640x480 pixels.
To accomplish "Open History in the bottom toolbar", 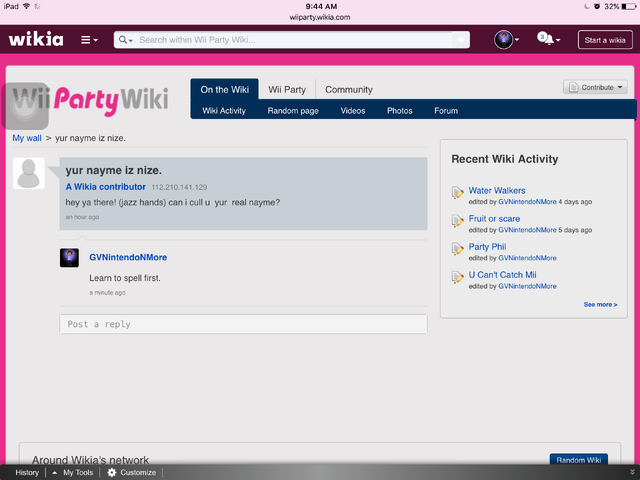I will tap(27, 472).
